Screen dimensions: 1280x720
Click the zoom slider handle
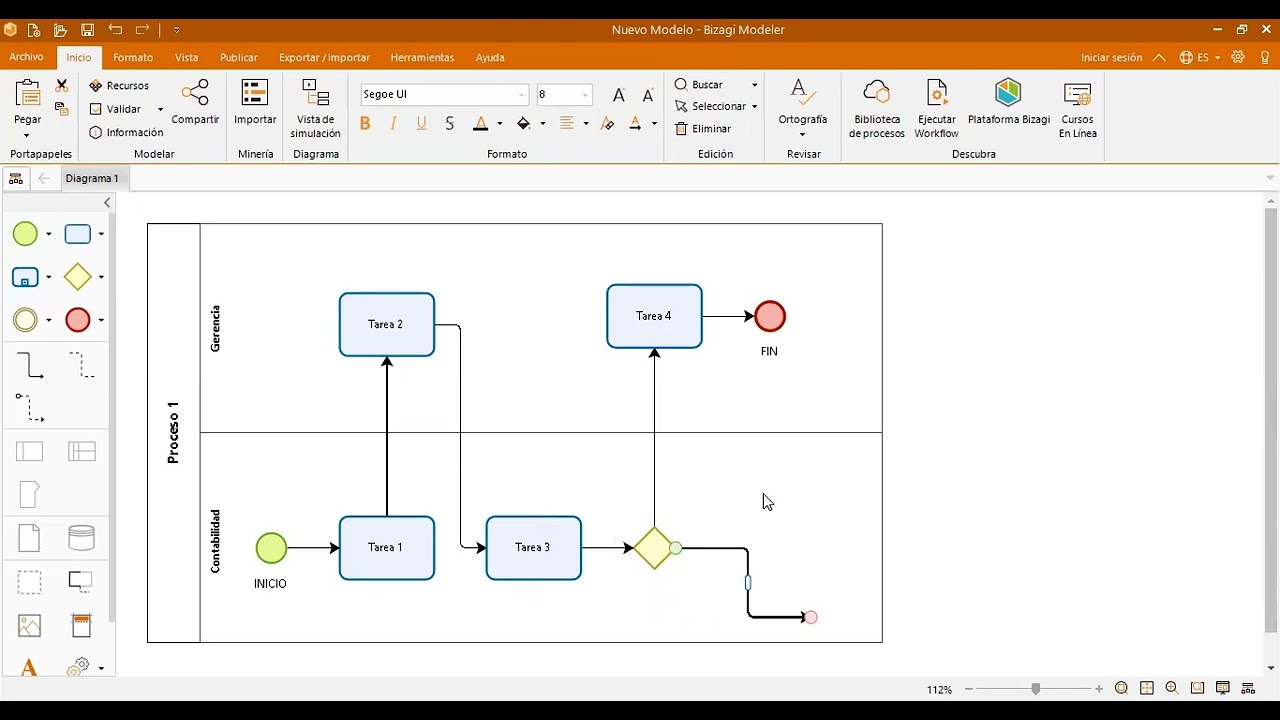(1036, 689)
